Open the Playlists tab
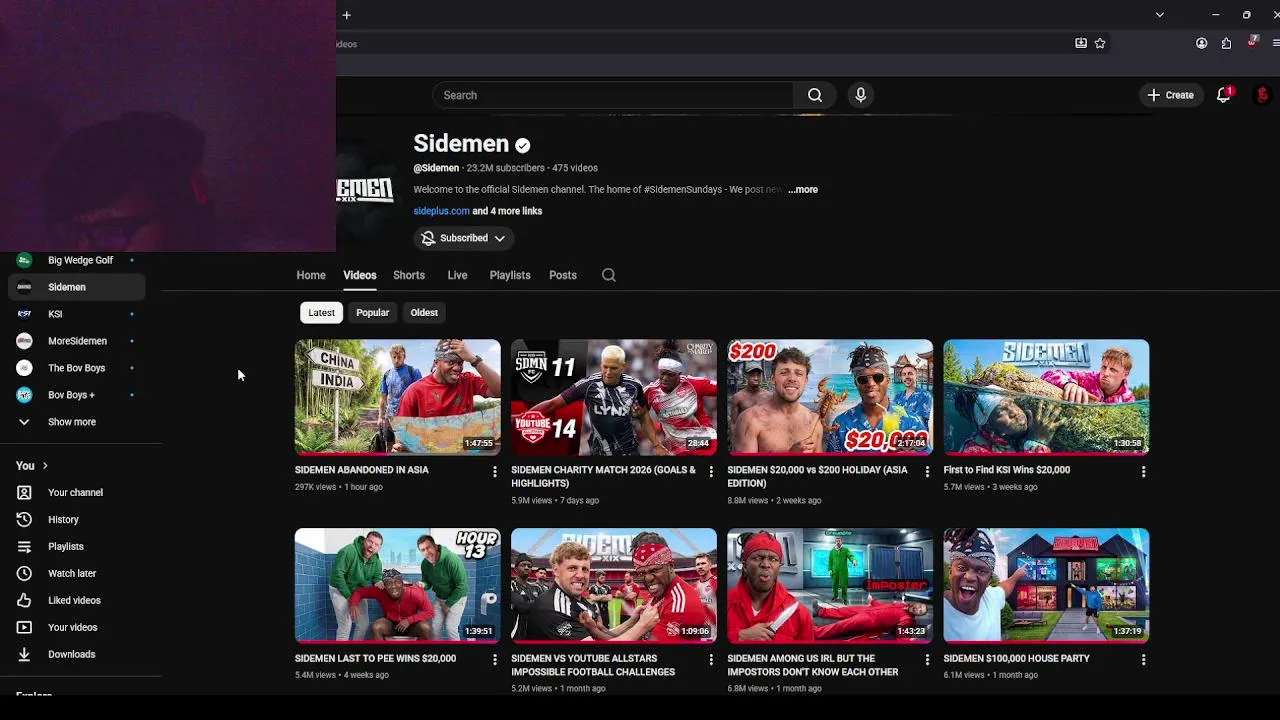The width and height of the screenshot is (1280, 720). (x=510, y=275)
